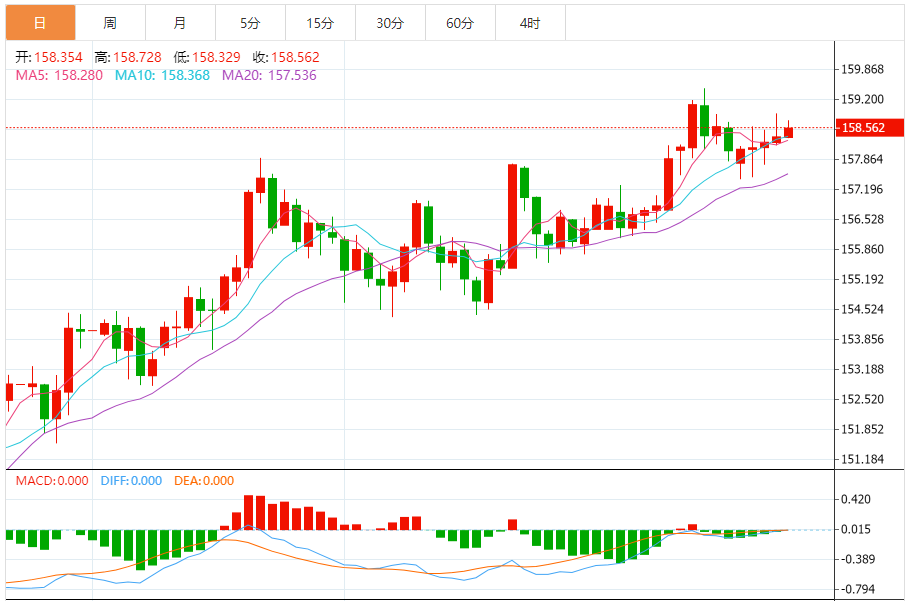The width and height of the screenshot is (909, 601).
Task: Select the 15分 interval tab
Action: [x=320, y=22]
